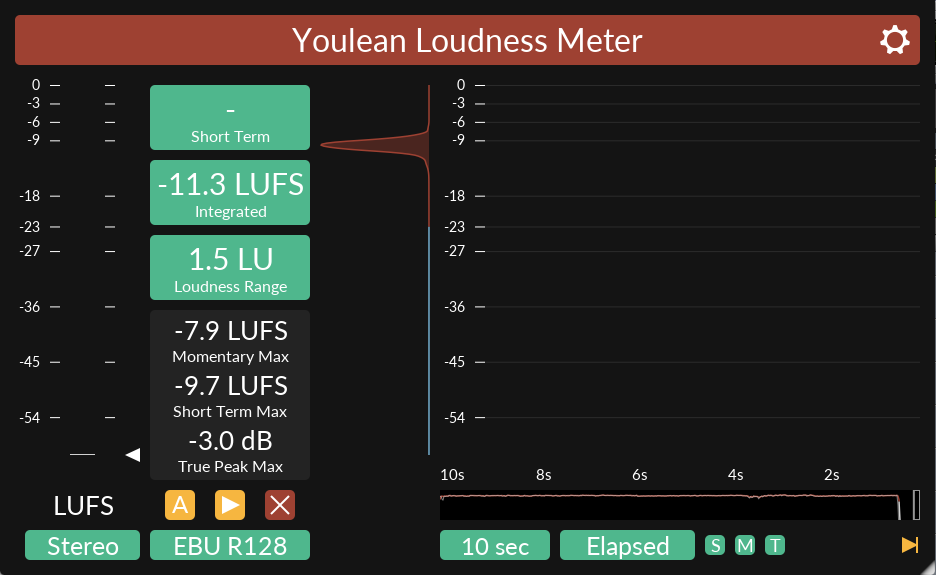Jump to latest with the skip-to-end arrow
The image size is (936, 575).
(x=910, y=545)
